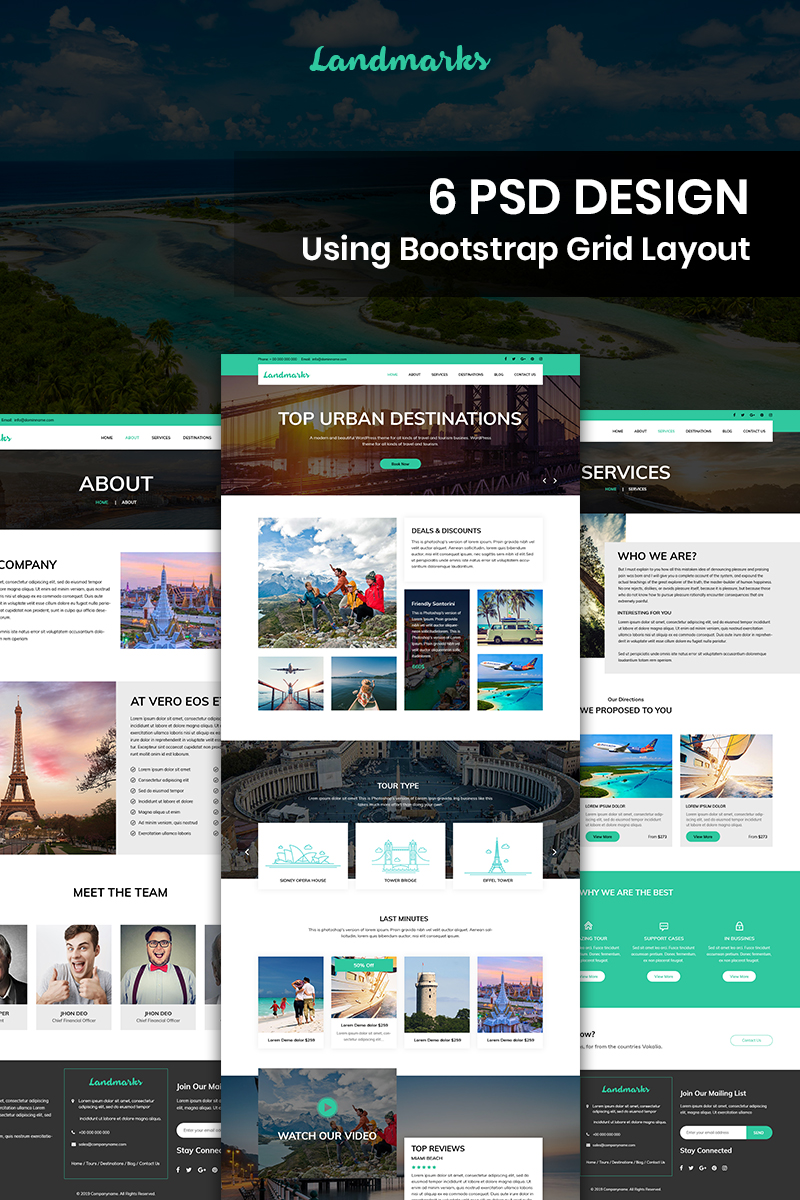Click the In Business lock icon
The width and height of the screenshot is (800, 1200).
[x=739, y=926]
